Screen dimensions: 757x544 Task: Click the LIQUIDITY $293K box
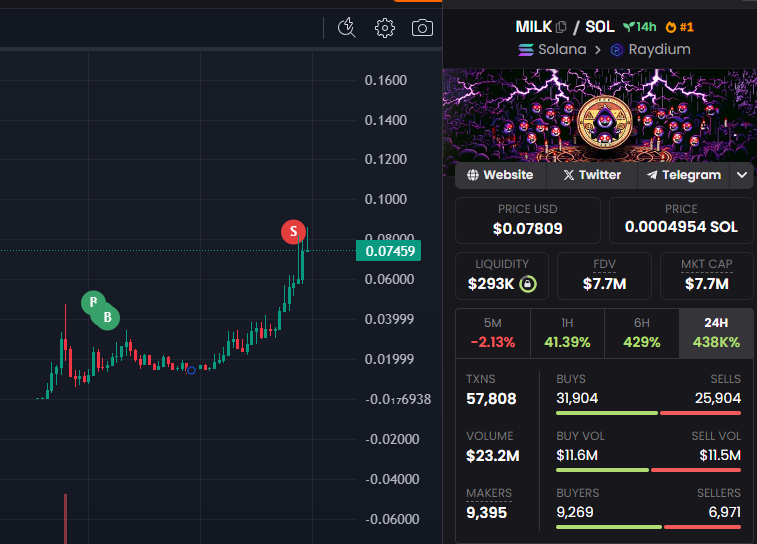click(x=502, y=276)
